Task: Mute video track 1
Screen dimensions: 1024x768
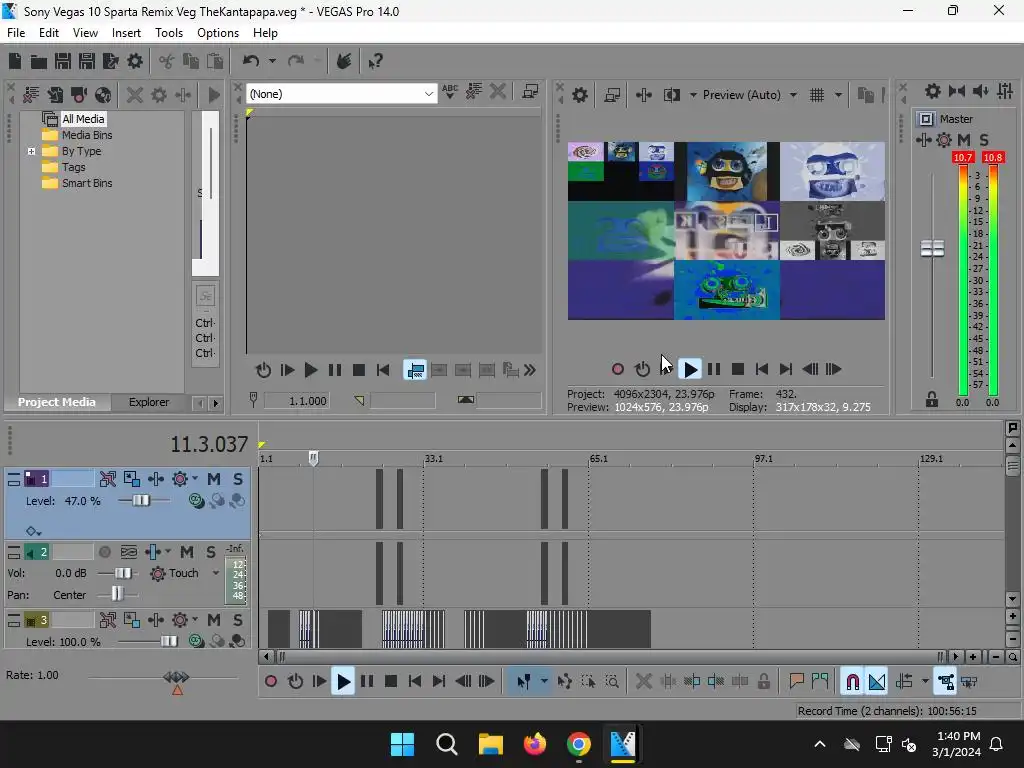Action: click(x=214, y=479)
